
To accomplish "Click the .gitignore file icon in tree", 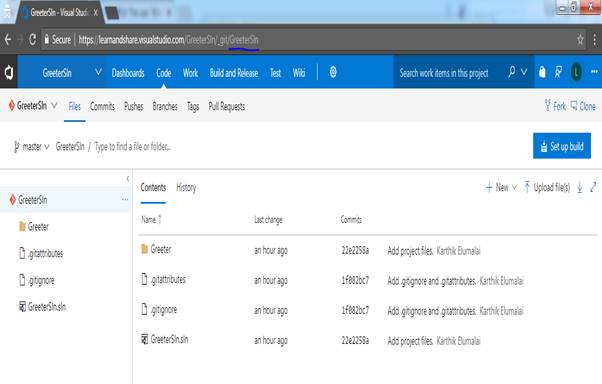I will tap(22, 280).
